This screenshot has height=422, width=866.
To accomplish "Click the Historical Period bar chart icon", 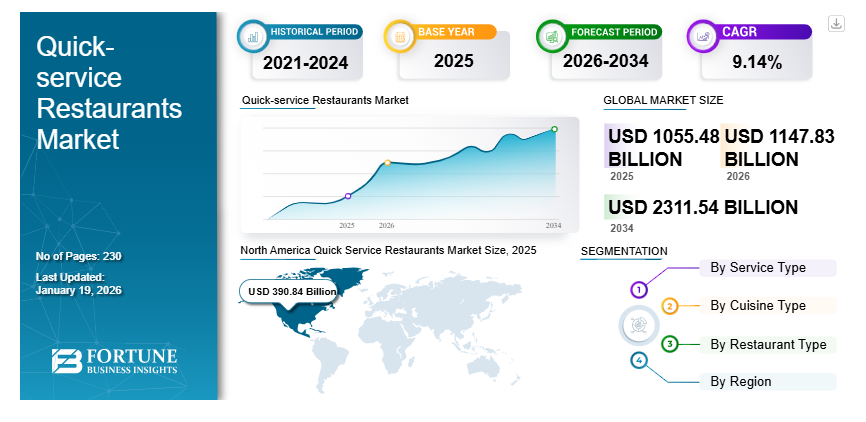I will click(254, 37).
